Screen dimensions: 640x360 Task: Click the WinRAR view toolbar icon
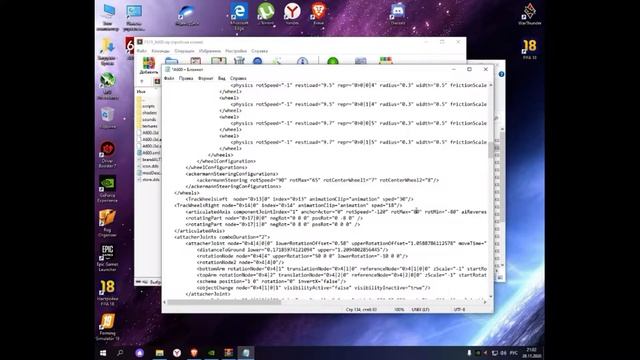218,61
